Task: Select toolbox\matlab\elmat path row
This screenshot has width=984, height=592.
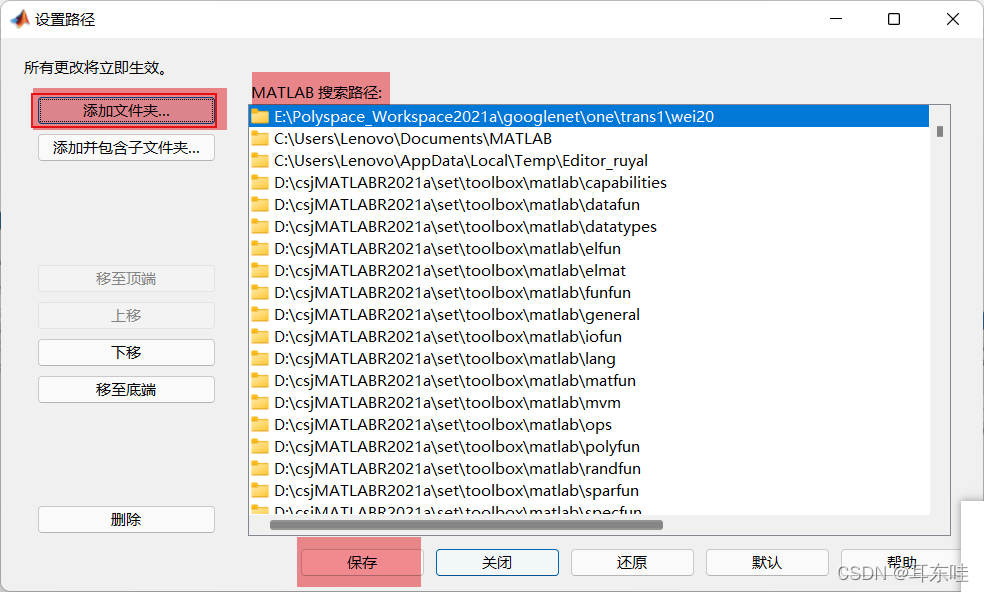Action: tap(589, 271)
